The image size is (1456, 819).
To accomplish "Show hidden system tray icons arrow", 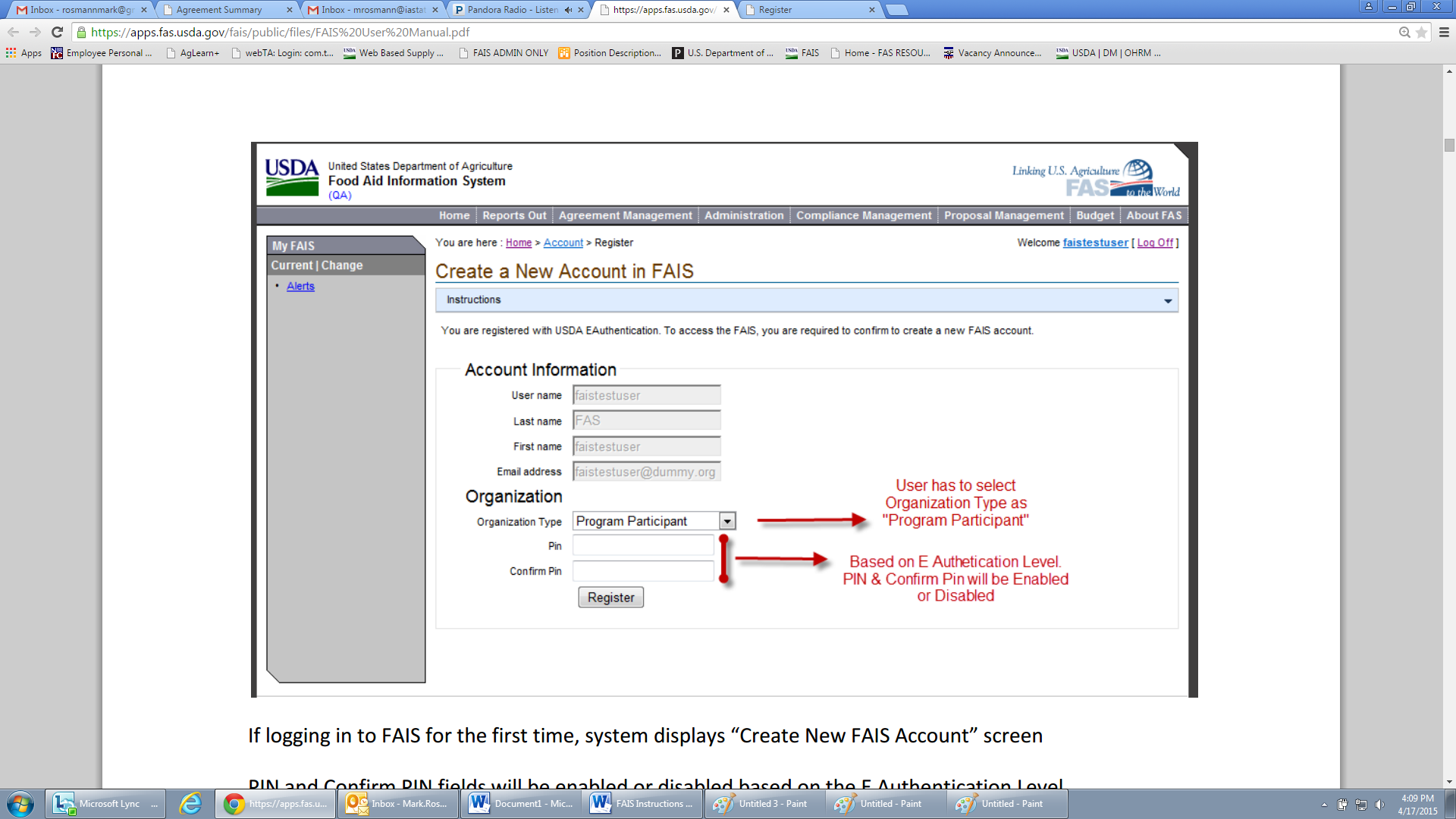I will (x=1324, y=805).
